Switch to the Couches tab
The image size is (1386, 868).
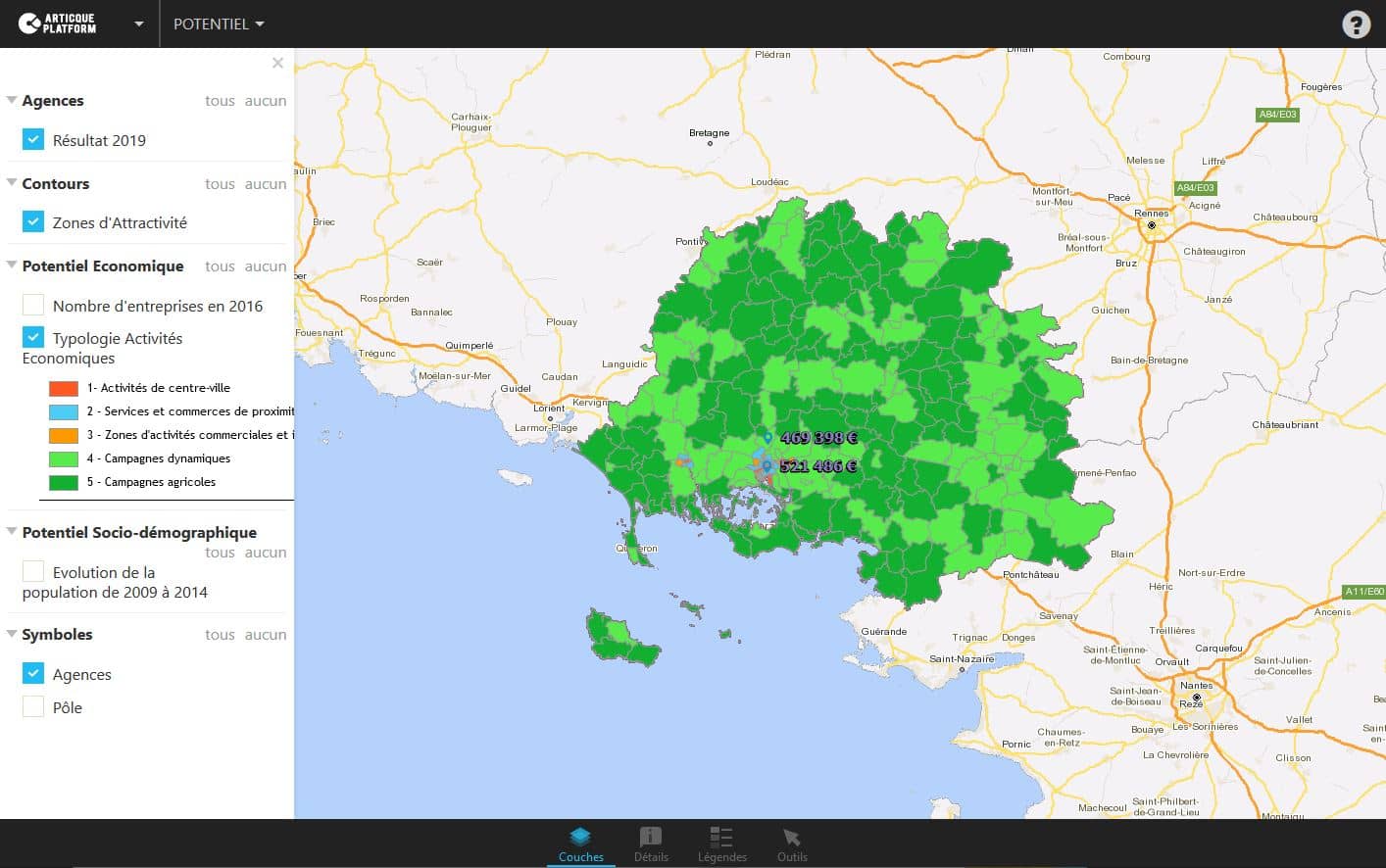tap(580, 844)
